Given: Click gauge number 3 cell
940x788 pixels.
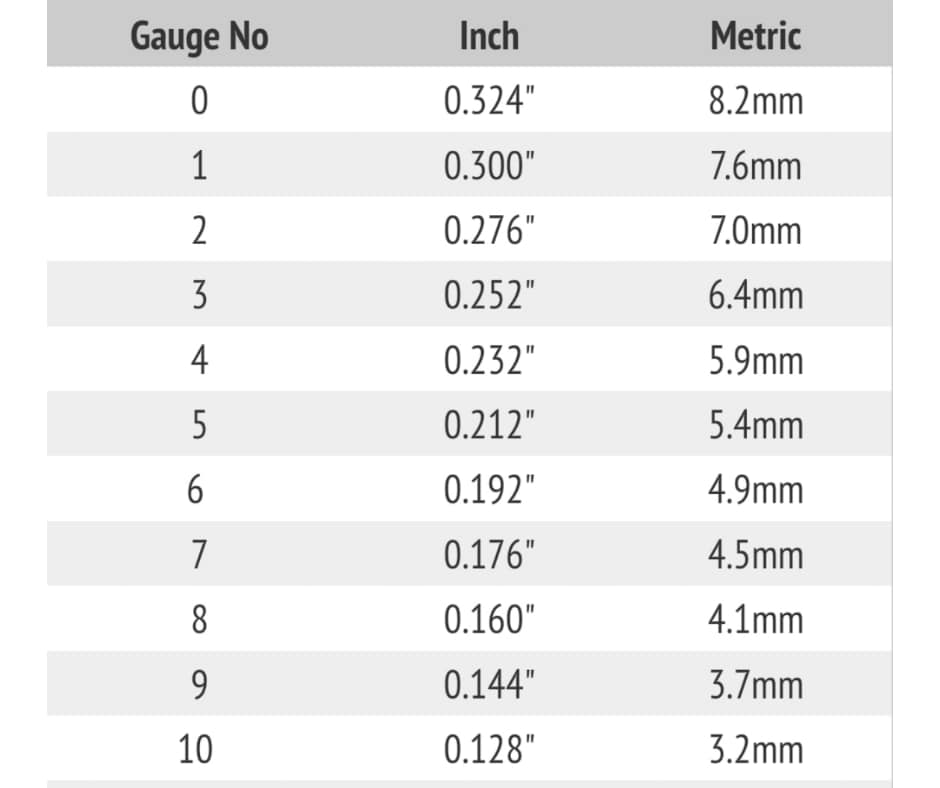Looking at the screenshot, I should tap(200, 295).
